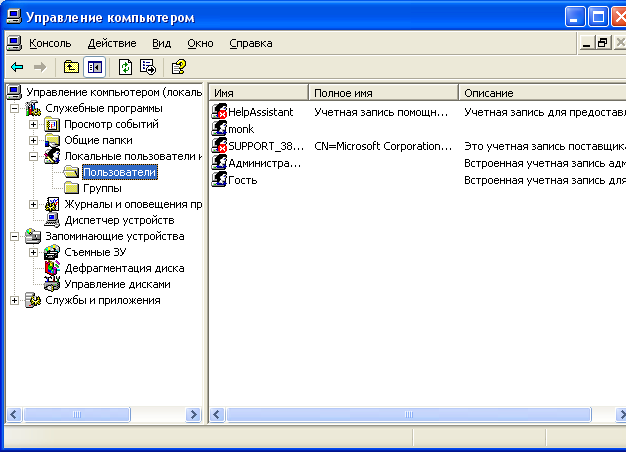
Task: Select Диспетчер устройств tree label
Action: pyautogui.click(x=119, y=220)
